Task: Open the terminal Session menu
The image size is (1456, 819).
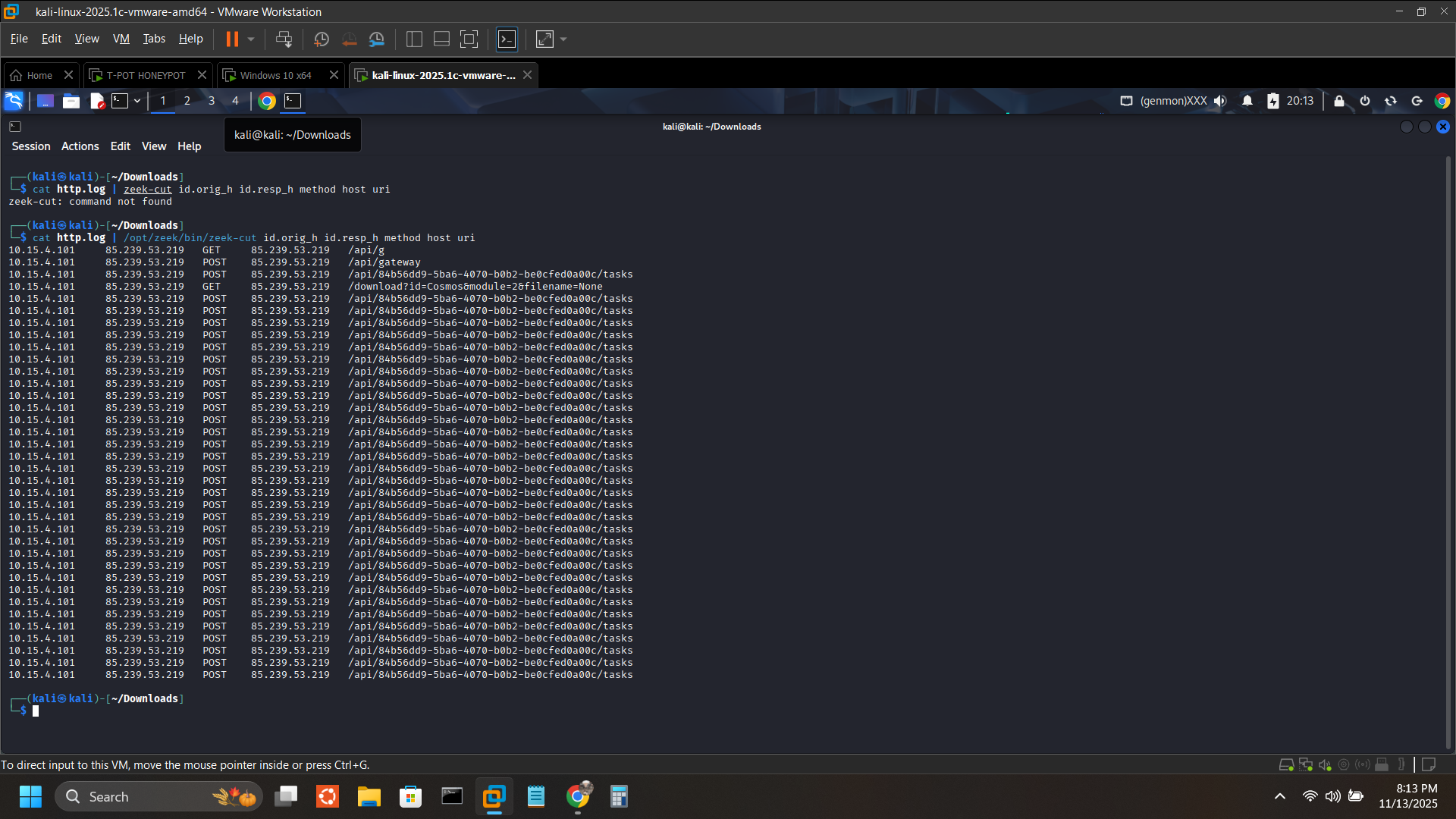Action: [x=31, y=146]
